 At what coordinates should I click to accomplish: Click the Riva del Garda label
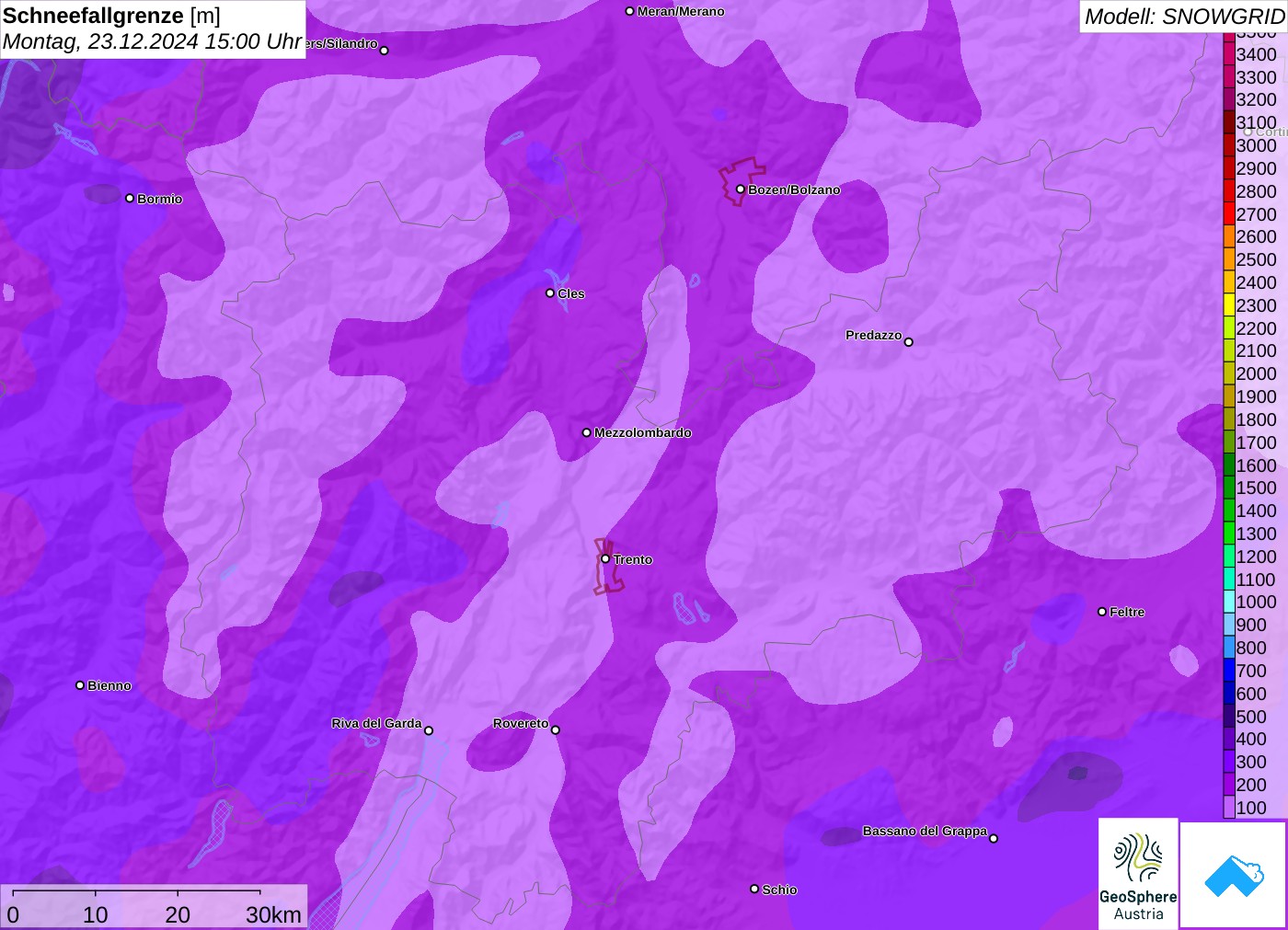click(376, 723)
